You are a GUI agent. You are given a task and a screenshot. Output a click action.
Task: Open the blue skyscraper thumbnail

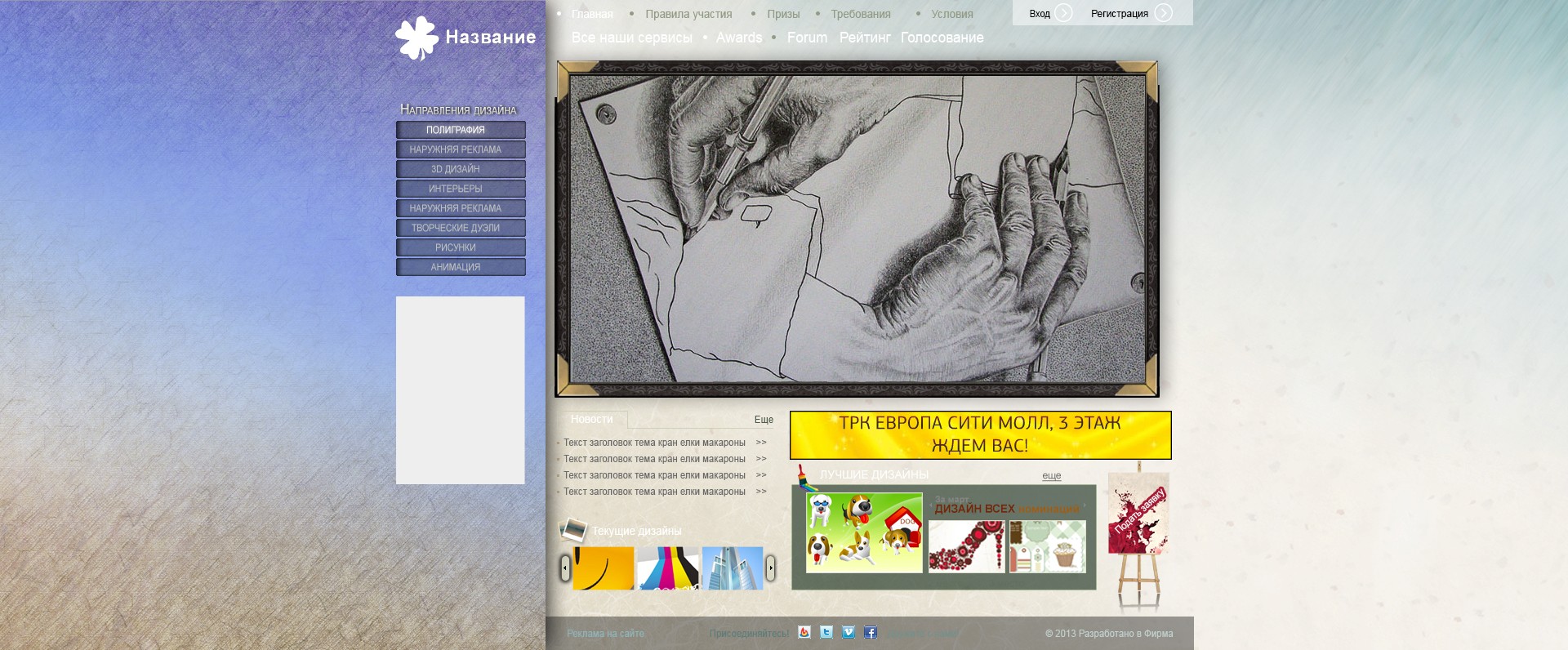coord(733,568)
